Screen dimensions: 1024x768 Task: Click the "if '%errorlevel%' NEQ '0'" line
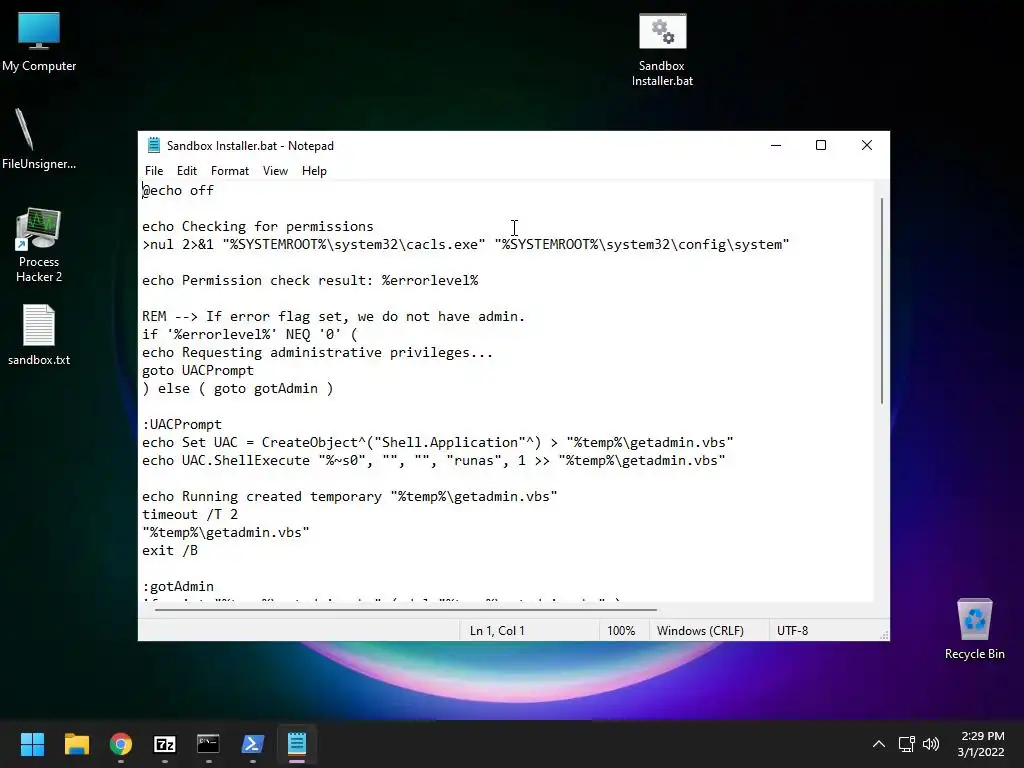250,334
